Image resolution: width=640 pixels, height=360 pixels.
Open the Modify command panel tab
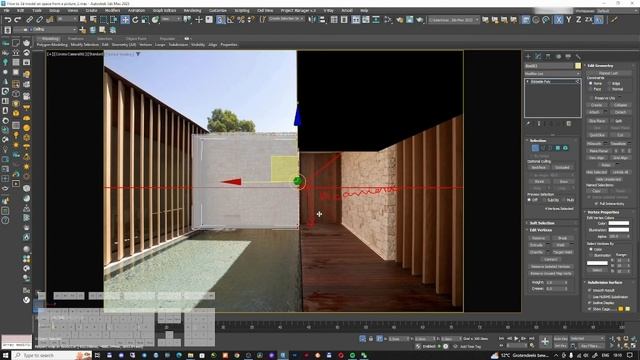pos(538,56)
